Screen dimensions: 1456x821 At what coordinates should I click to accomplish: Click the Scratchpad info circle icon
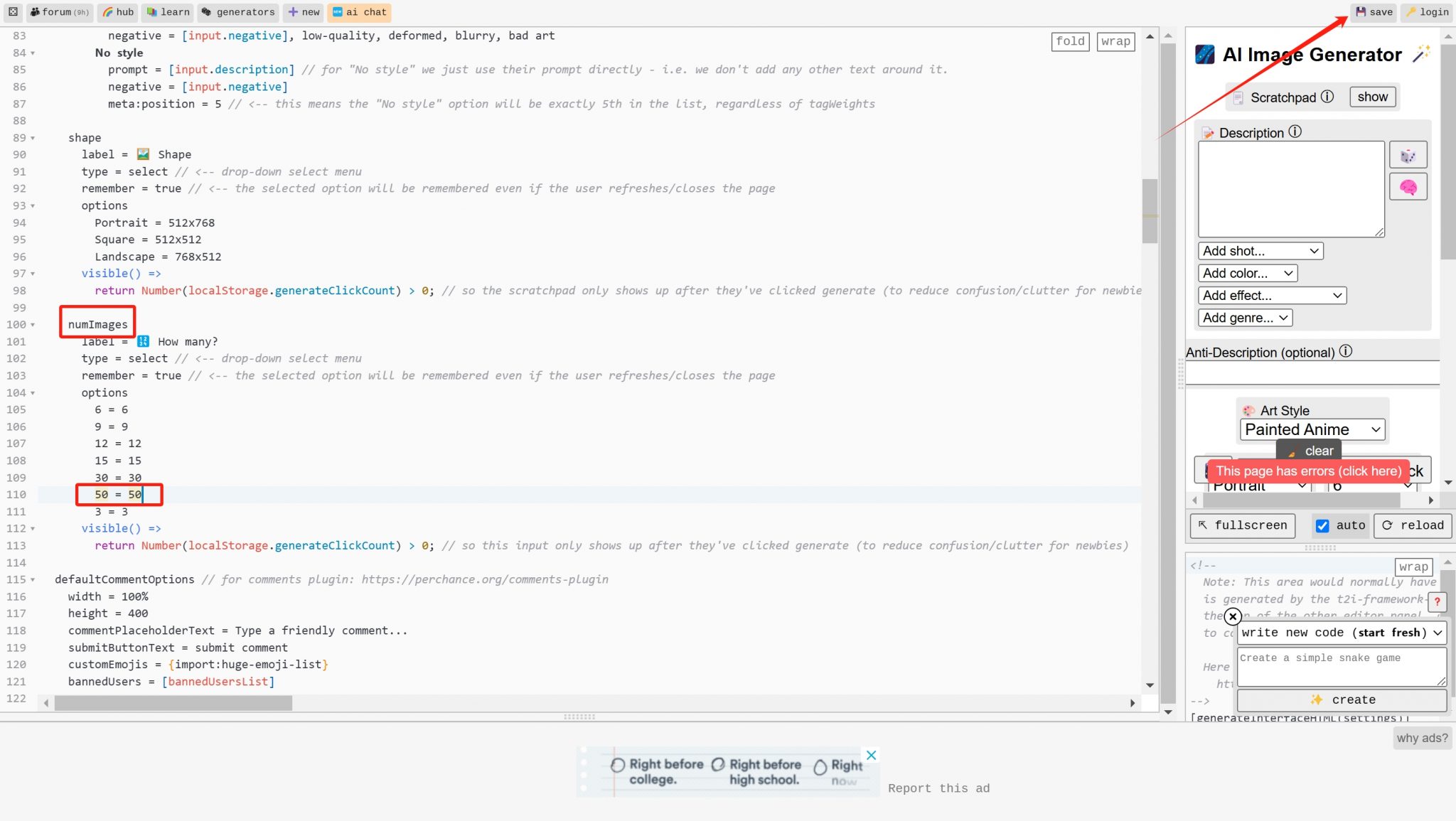(x=1327, y=97)
